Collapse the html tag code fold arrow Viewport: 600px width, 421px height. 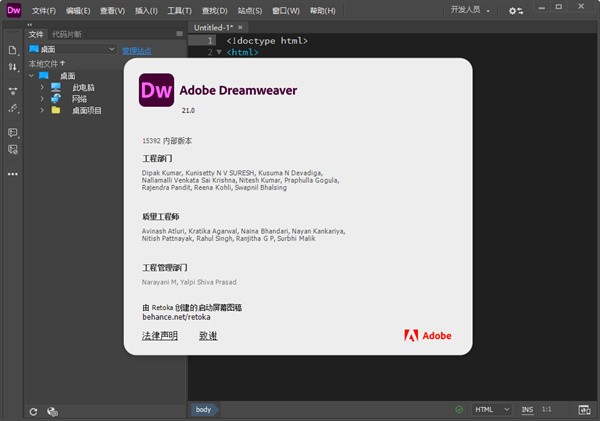(x=220, y=52)
